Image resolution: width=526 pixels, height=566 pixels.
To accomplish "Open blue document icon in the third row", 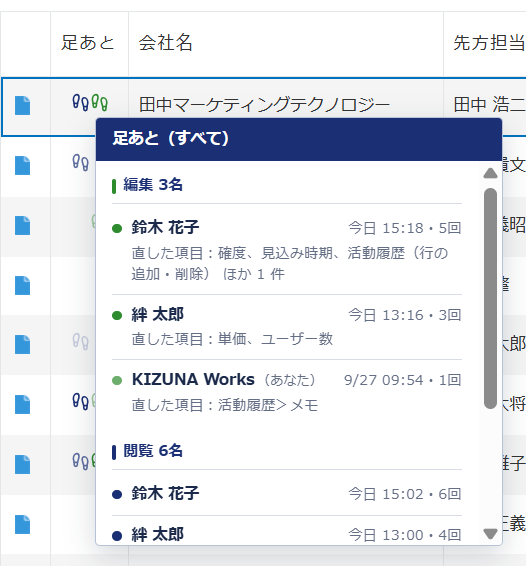I will click(22, 226).
